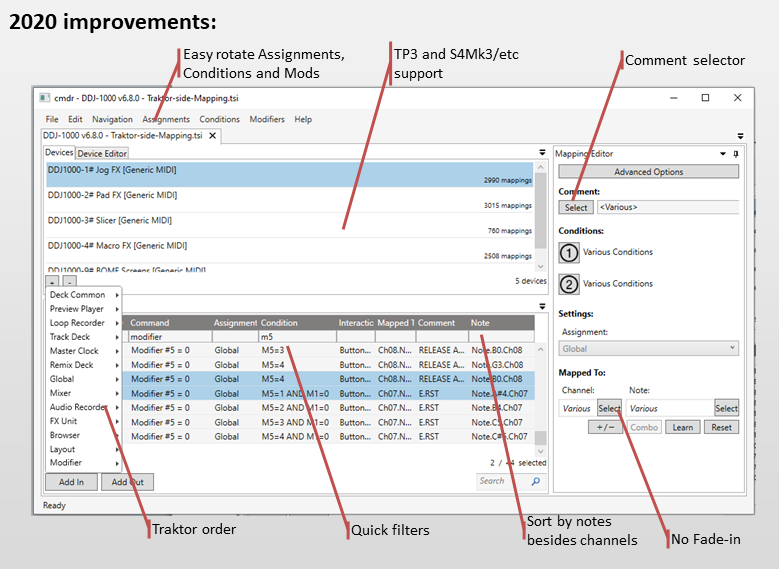This screenshot has width=779, height=569.
Task: Switch to the Device Editor tab
Action: pos(102,154)
